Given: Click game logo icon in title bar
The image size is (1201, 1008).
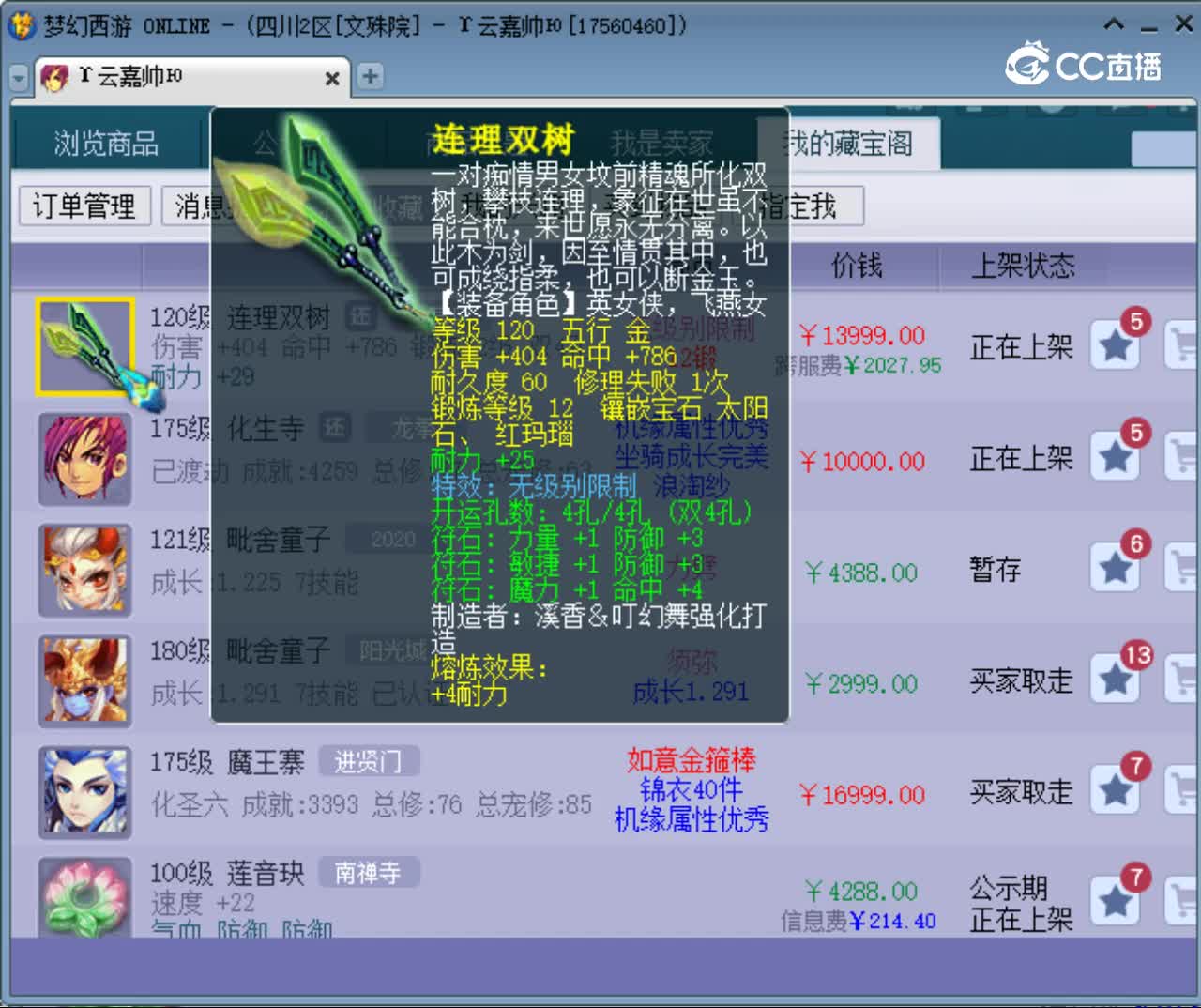Looking at the screenshot, I should tap(22, 25).
